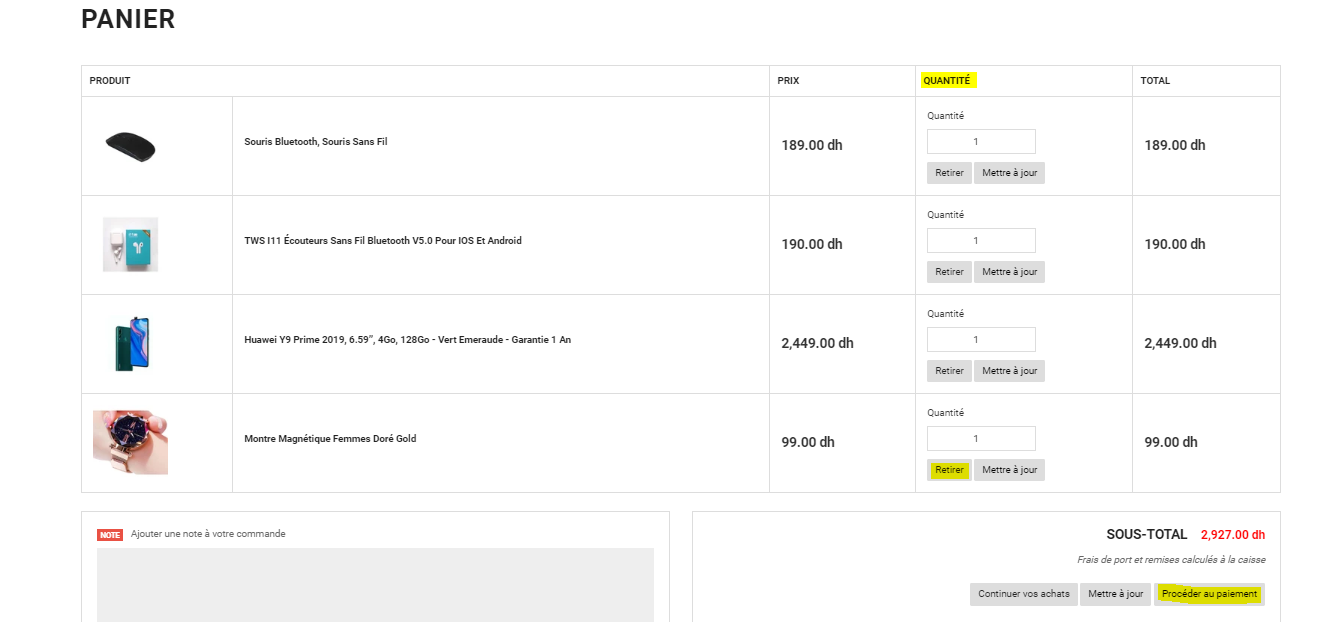Update quantity for TWS I11 earbuds
Screen dimensions: 1331x622
pyautogui.click(x=1009, y=272)
